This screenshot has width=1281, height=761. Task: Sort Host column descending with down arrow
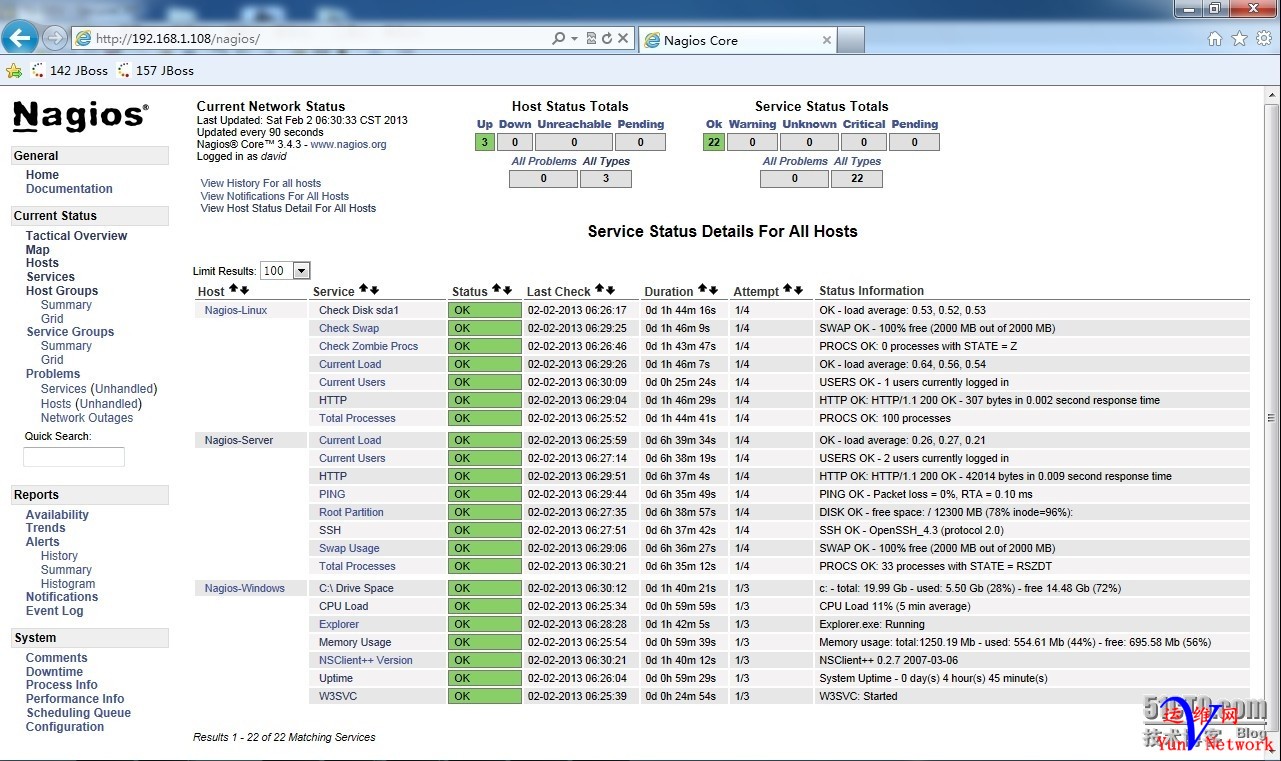(244, 290)
